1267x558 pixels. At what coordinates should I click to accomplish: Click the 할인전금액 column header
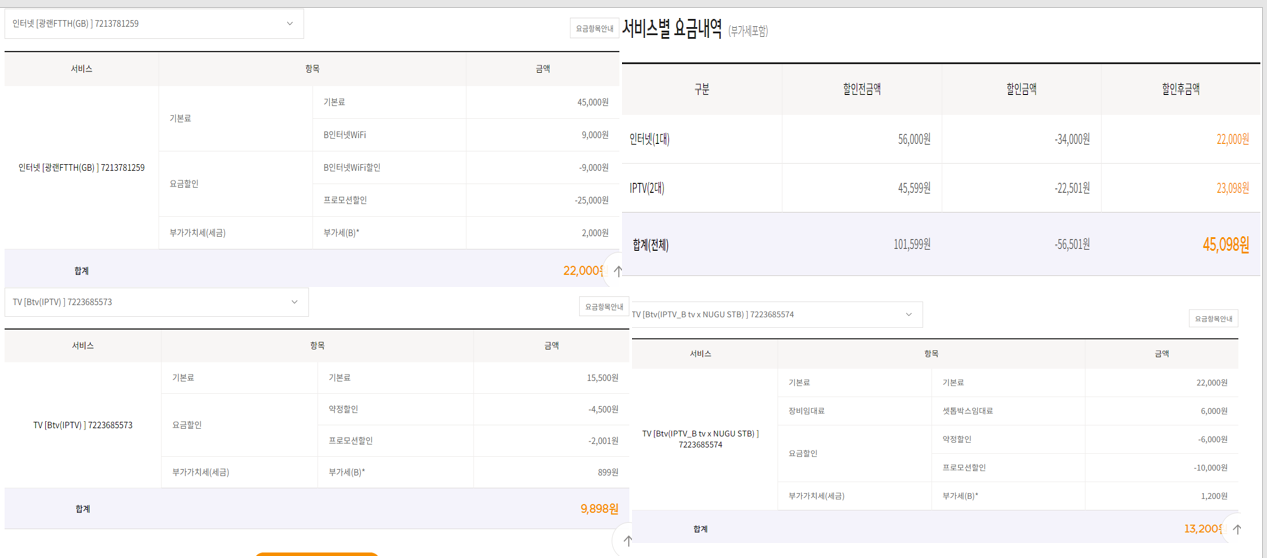click(x=861, y=89)
